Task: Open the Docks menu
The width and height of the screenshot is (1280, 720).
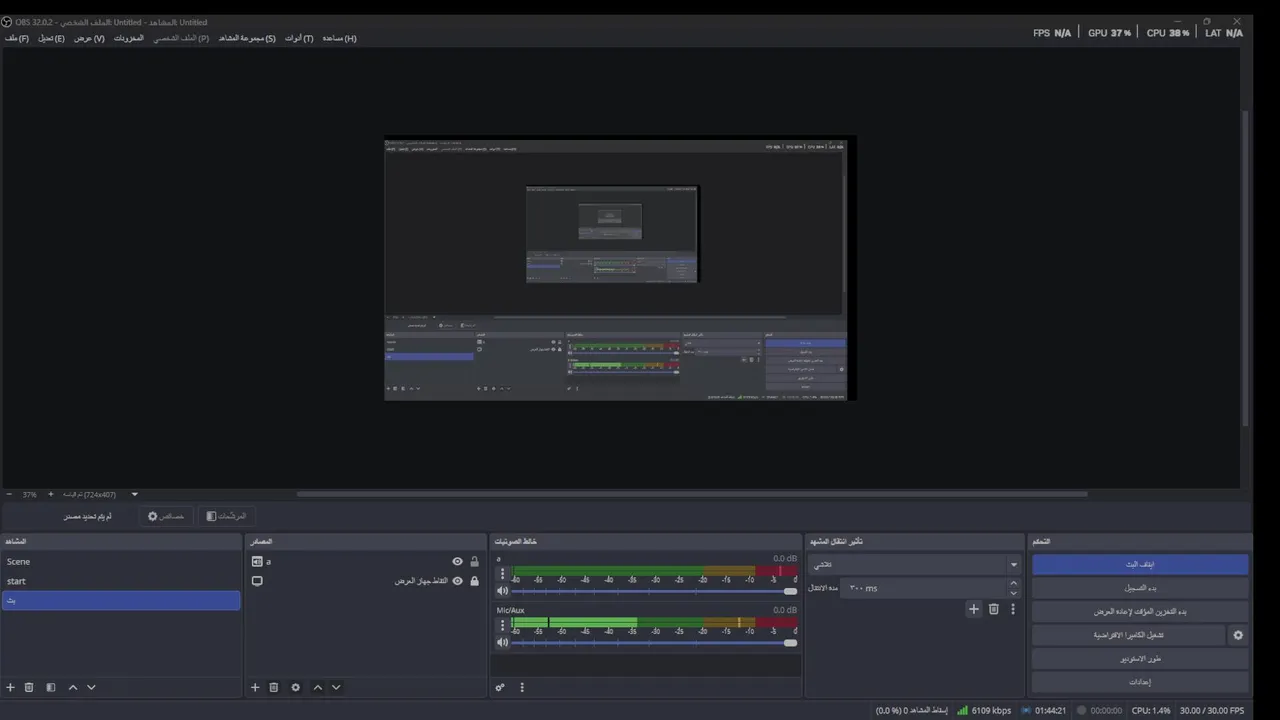Action: coord(128,38)
